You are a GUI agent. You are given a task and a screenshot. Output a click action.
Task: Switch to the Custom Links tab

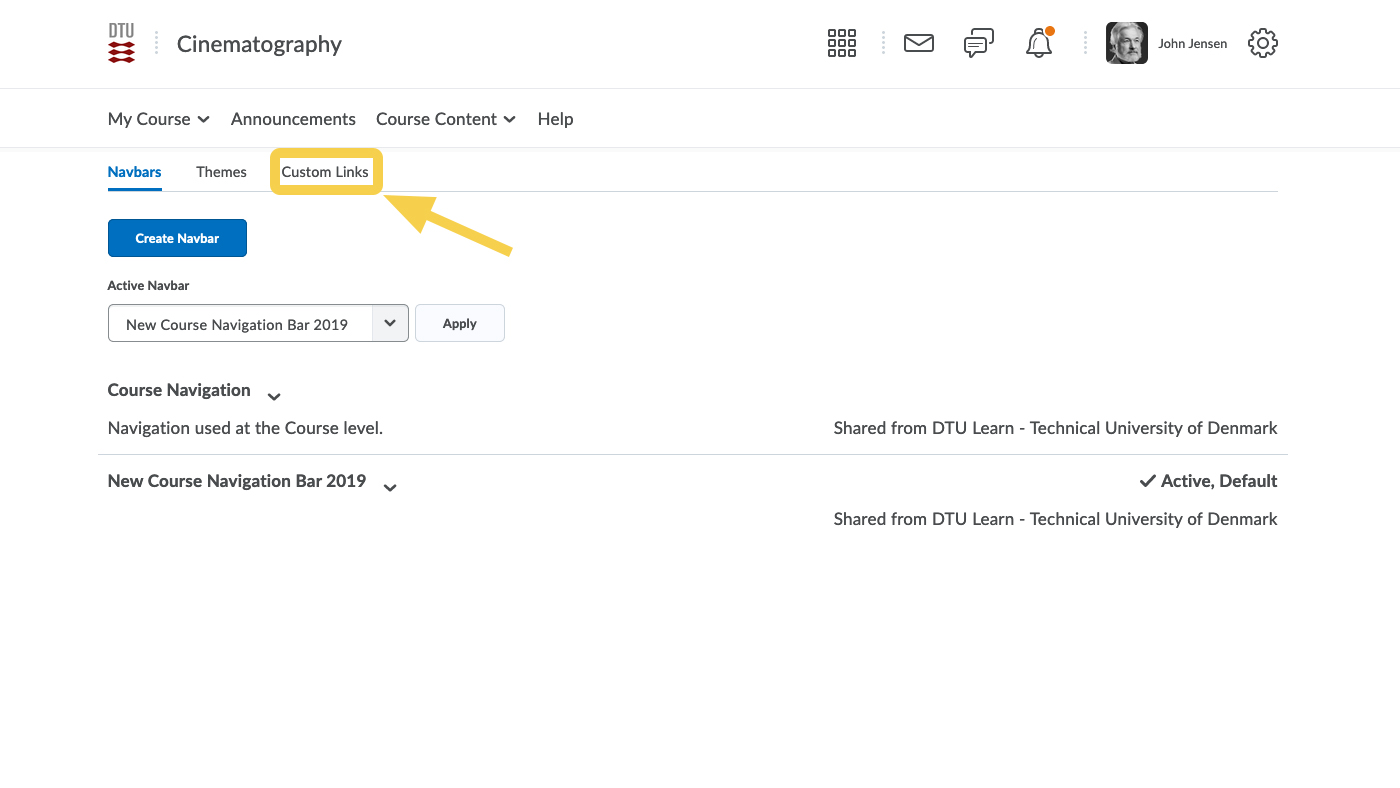[x=325, y=172]
